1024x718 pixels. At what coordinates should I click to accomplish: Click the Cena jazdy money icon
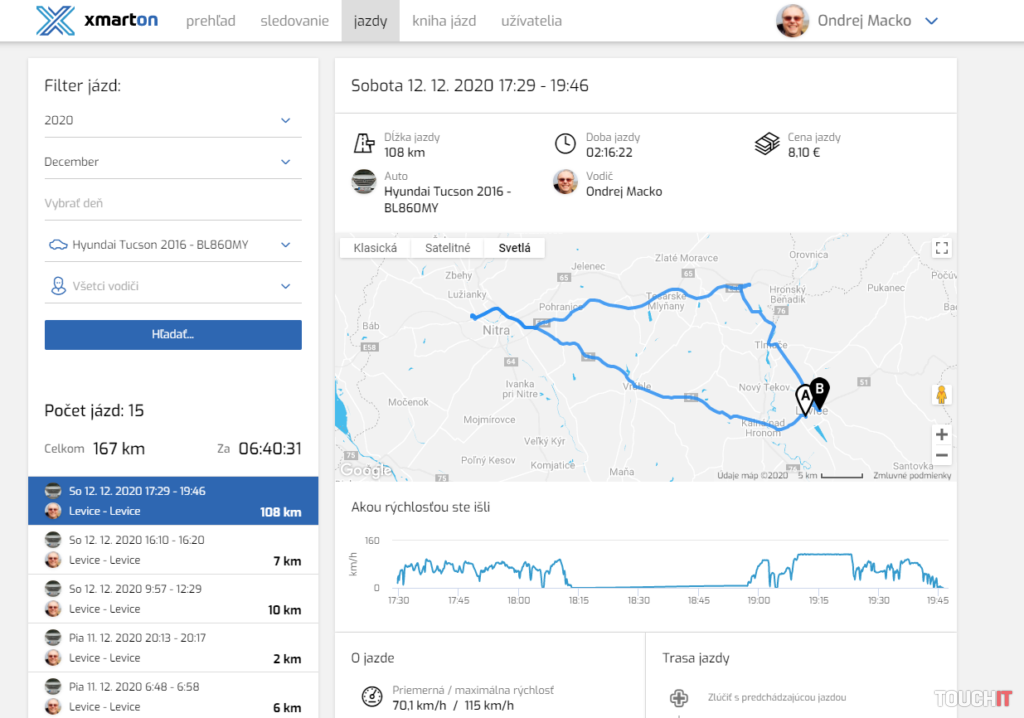click(x=767, y=144)
